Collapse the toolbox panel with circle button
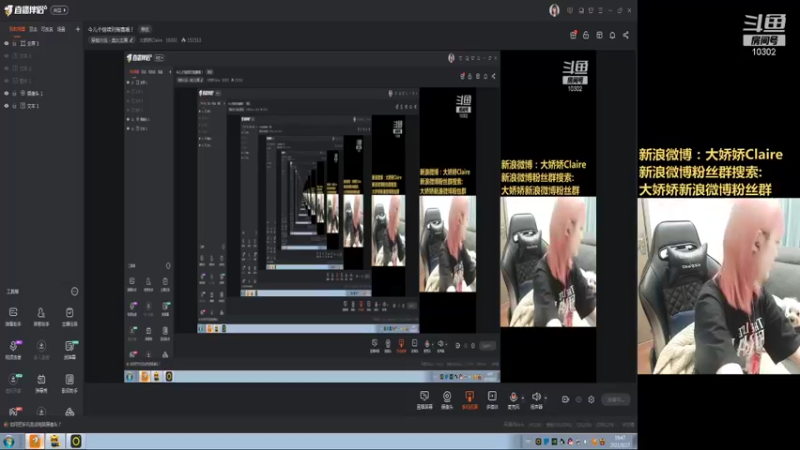800x450 pixels. [74, 291]
